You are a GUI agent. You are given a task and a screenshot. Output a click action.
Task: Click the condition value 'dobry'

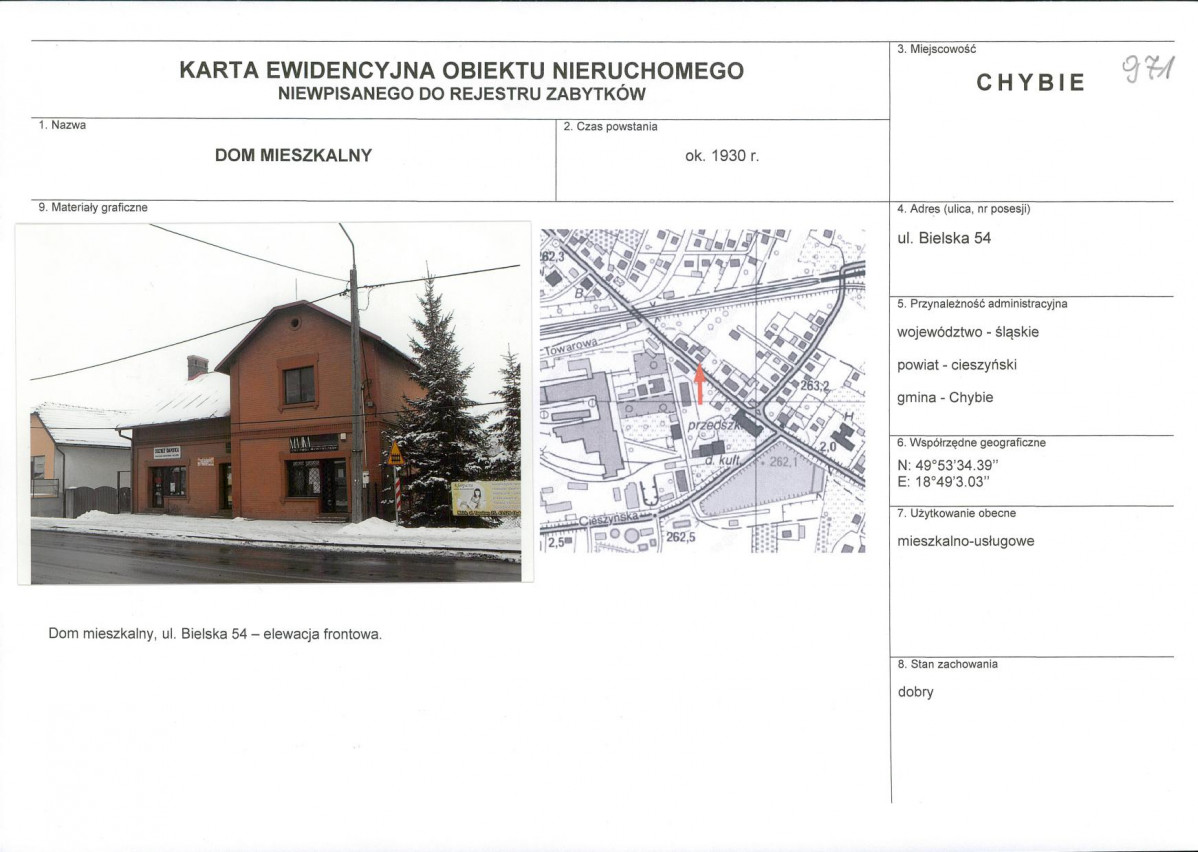[915, 692]
